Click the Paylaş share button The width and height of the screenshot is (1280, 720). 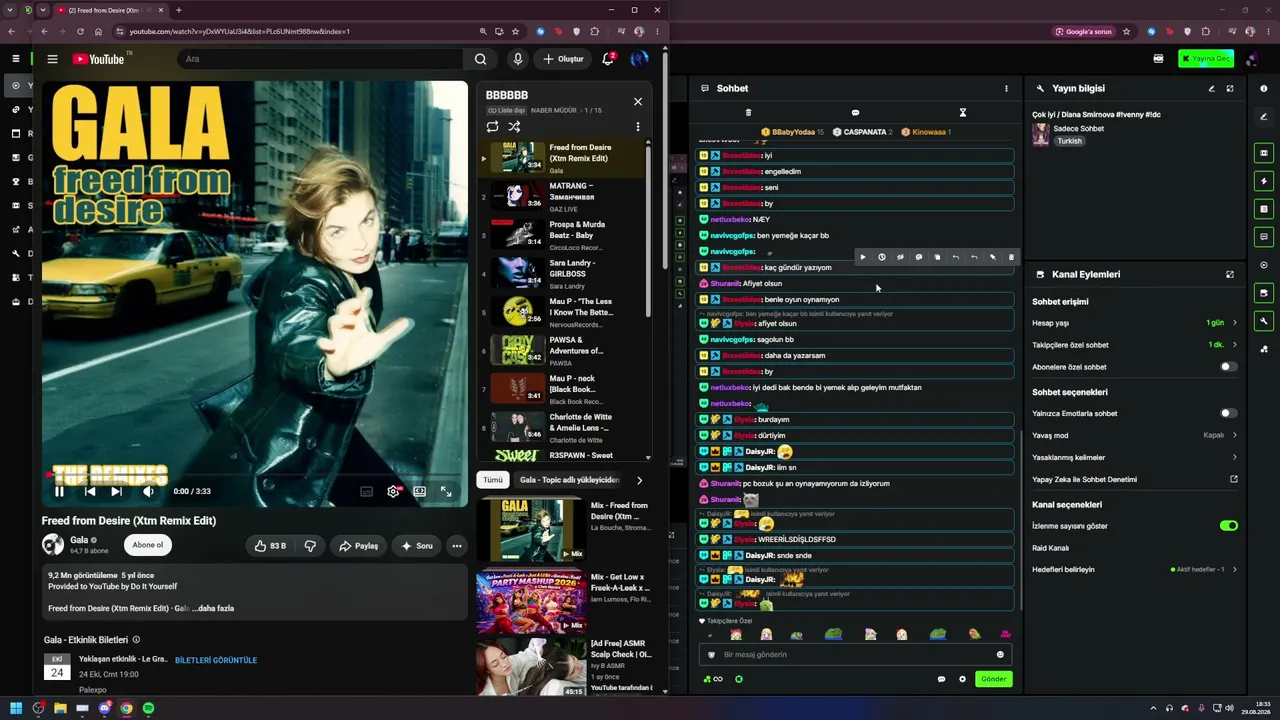[x=358, y=546]
